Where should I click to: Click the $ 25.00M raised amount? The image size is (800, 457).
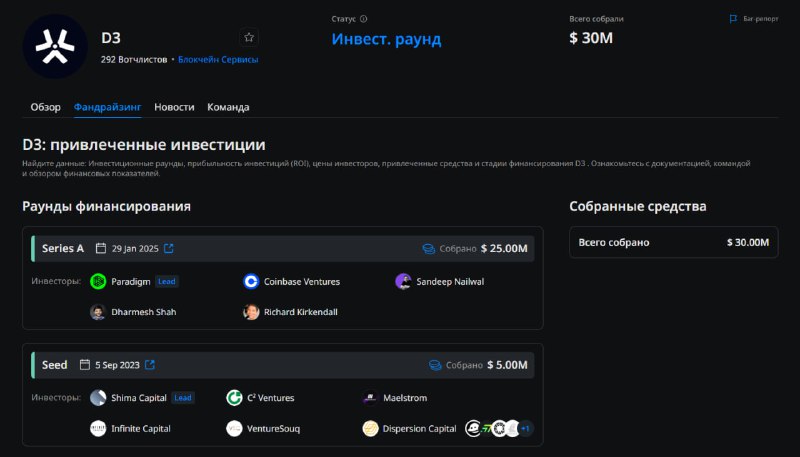[504, 248]
